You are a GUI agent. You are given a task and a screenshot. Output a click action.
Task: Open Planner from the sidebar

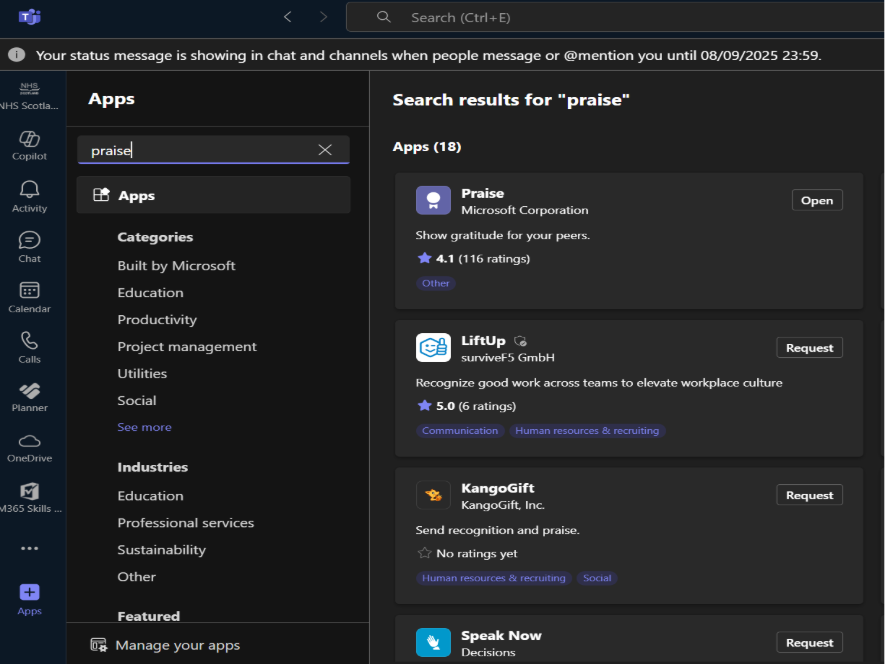click(29, 397)
